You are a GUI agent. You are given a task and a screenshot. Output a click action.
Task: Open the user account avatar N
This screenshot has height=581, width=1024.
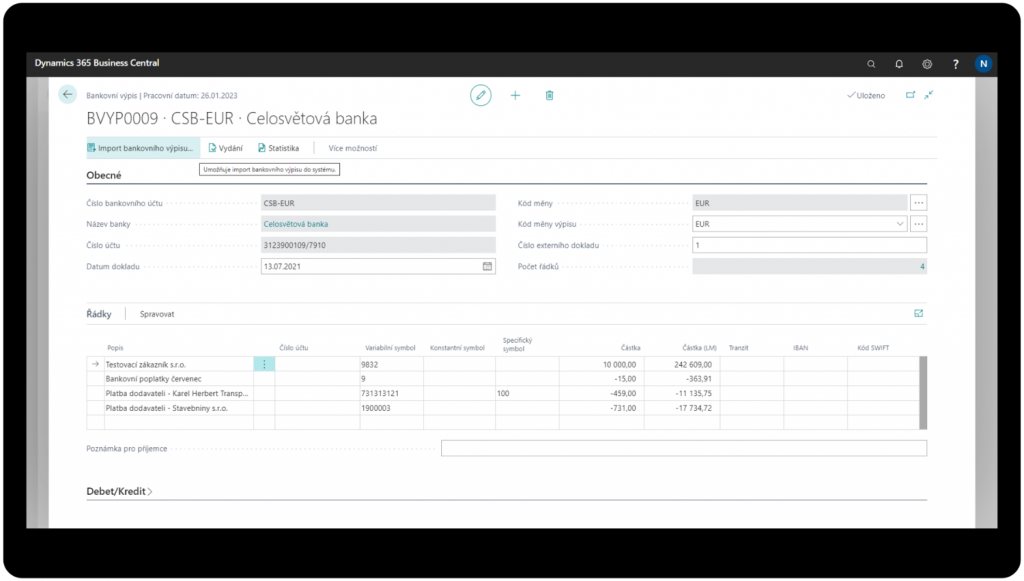(983, 63)
